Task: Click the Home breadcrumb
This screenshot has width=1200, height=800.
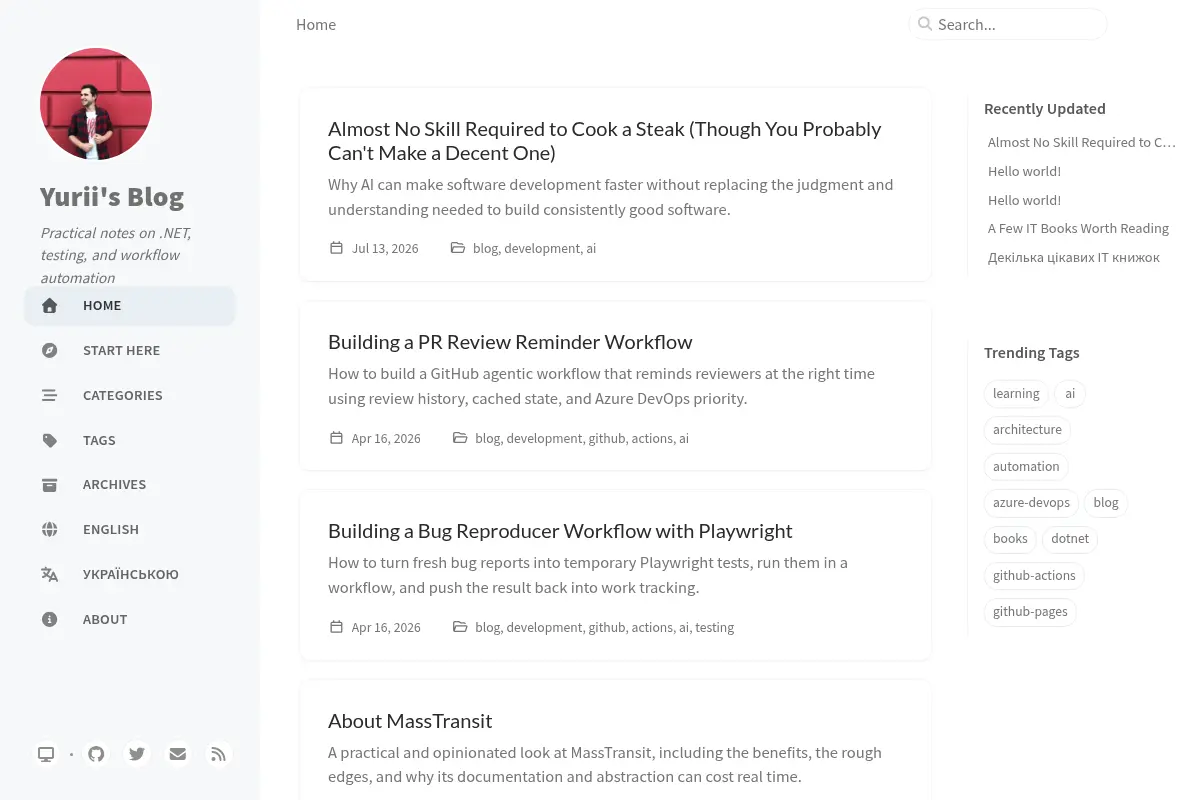Action: pos(316,24)
